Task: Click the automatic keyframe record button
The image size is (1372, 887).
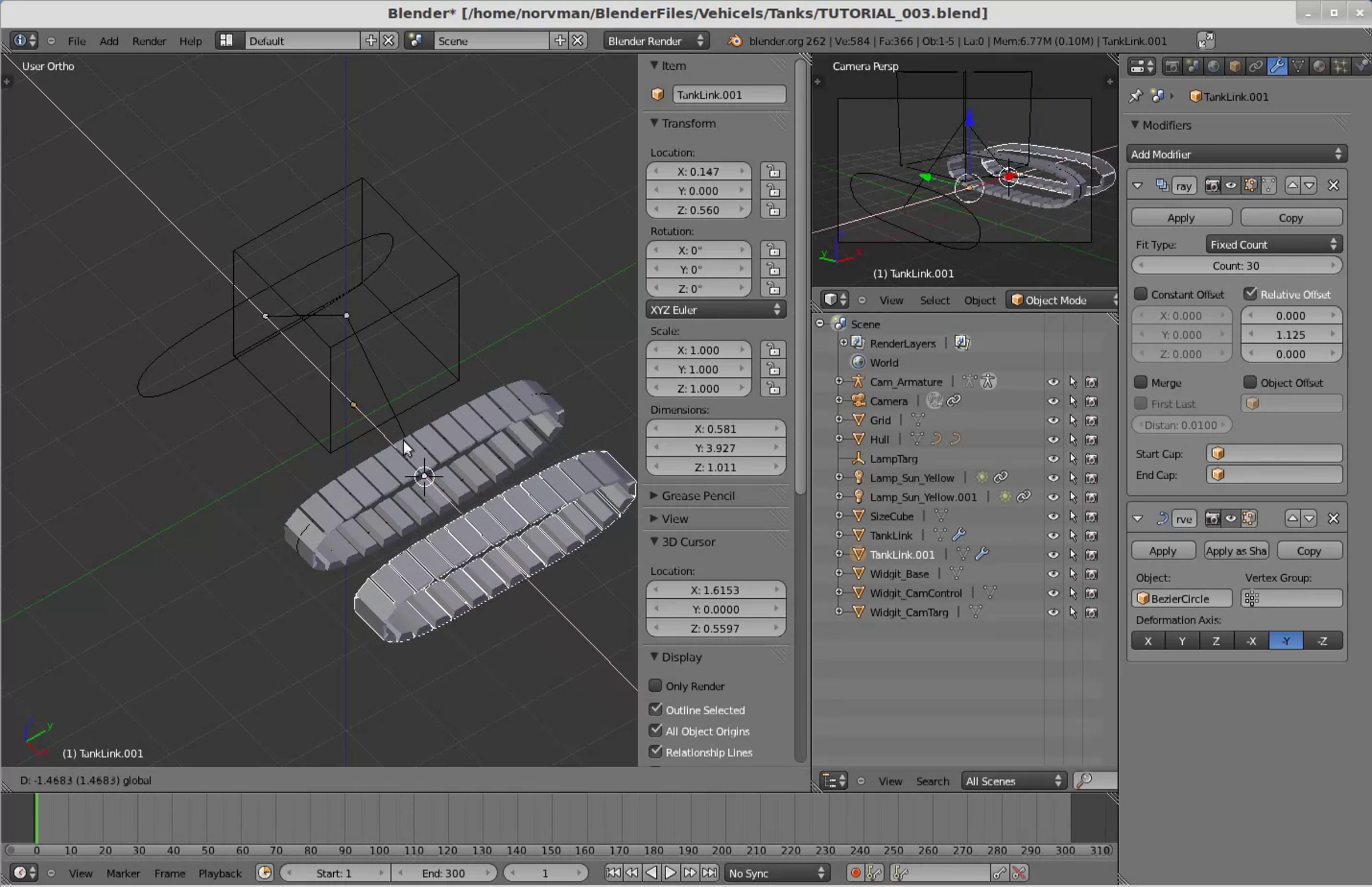Action: click(856, 873)
